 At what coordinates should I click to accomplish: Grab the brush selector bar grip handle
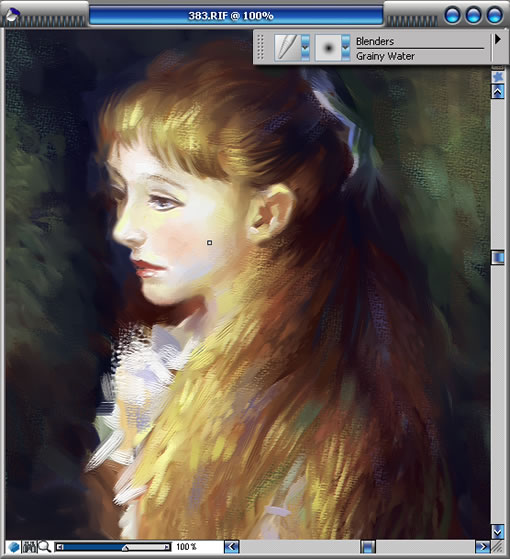click(x=261, y=47)
